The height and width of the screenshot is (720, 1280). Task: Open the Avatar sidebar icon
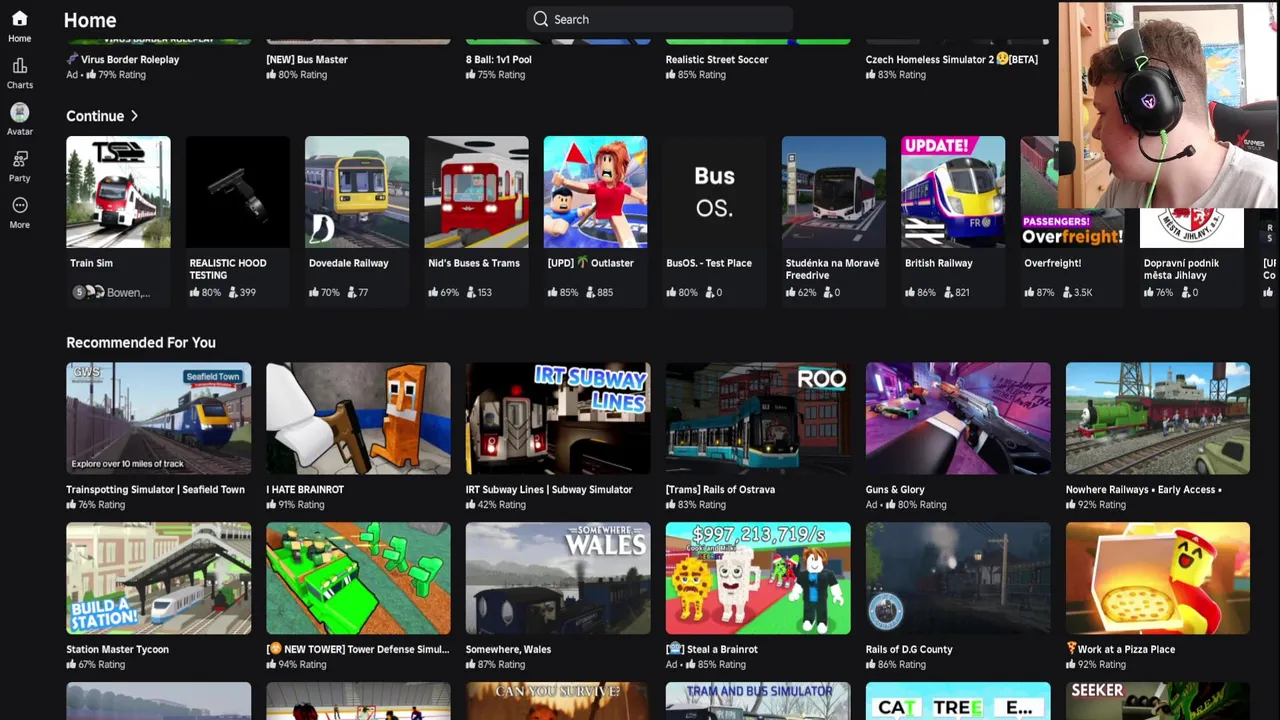(19, 119)
